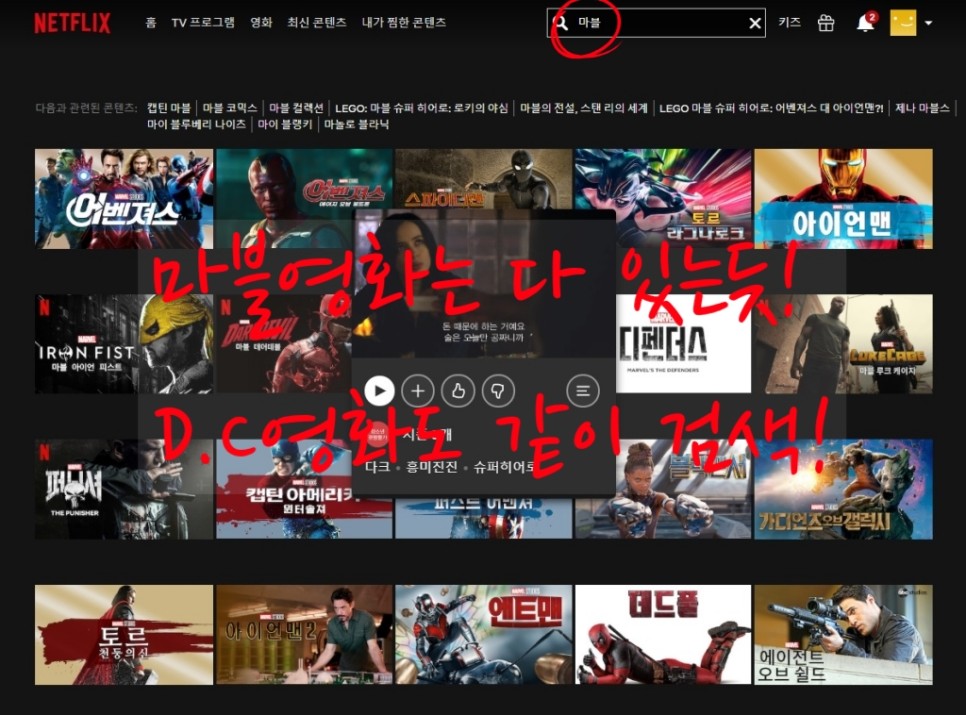Click the search magnifier icon
This screenshot has width=966, height=715.
(x=561, y=23)
